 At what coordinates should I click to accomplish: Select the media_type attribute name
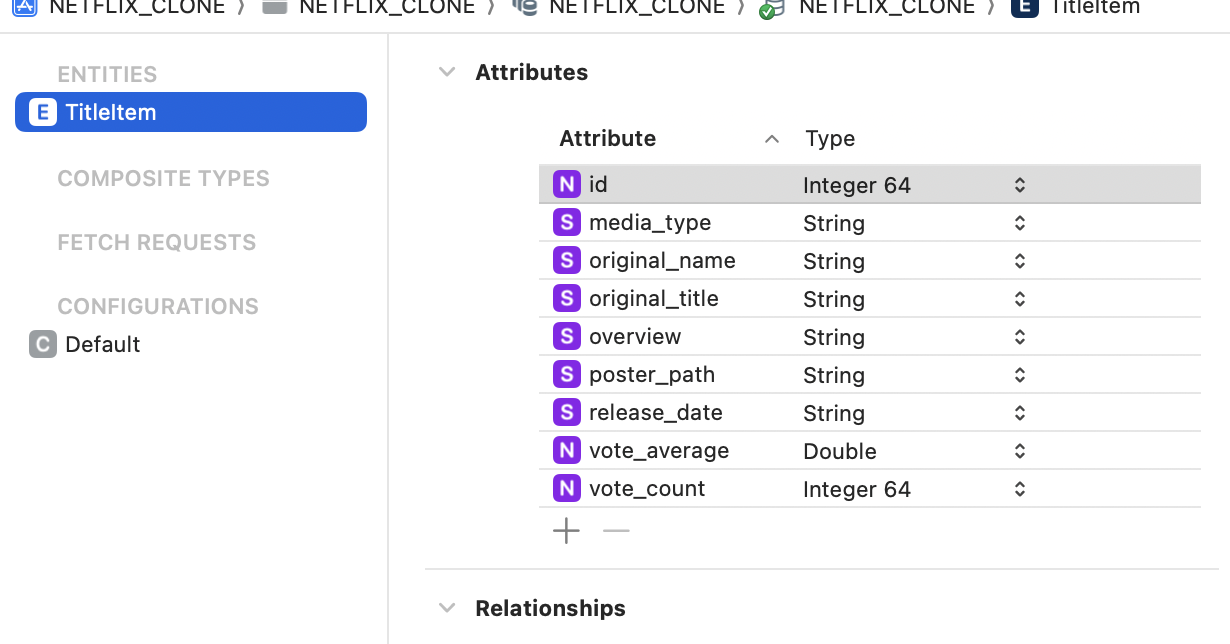click(x=650, y=223)
